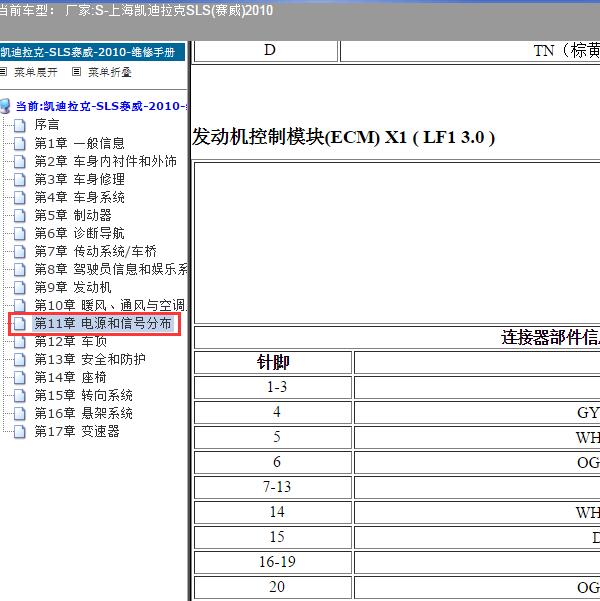Open the 序言 preface entry
Viewport: 600px width, 601px height.
(x=47, y=125)
